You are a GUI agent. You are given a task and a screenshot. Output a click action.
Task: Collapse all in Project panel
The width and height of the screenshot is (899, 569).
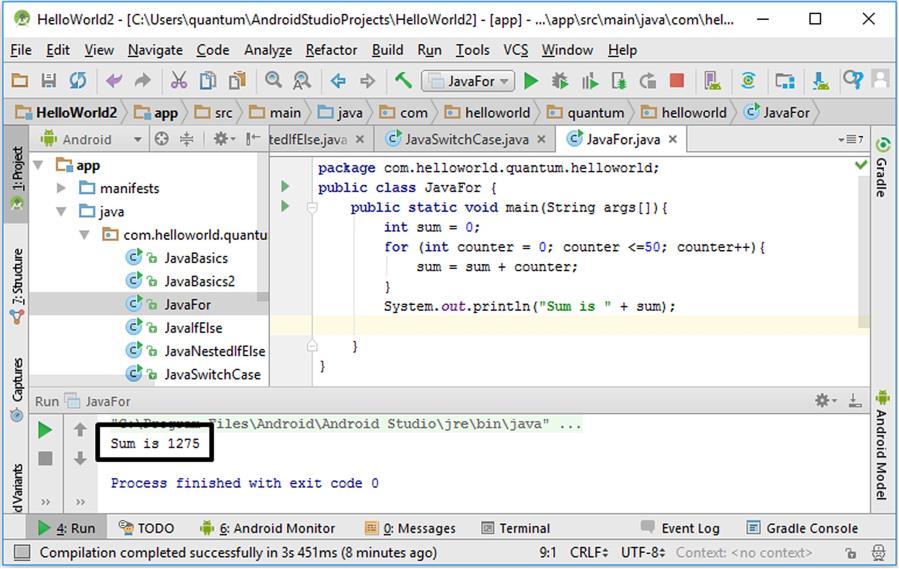(x=187, y=139)
